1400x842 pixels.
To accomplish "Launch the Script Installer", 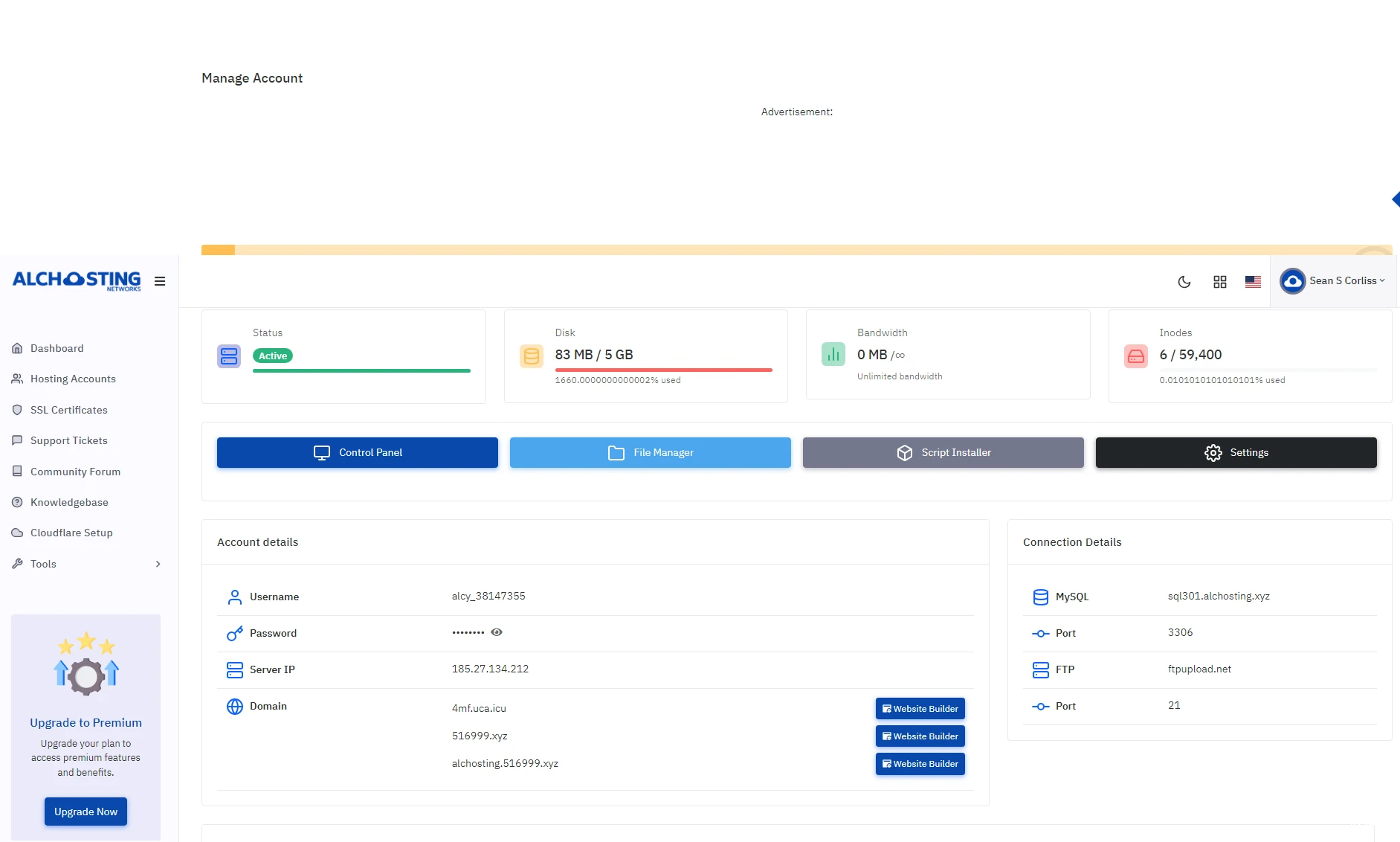I will (x=943, y=452).
